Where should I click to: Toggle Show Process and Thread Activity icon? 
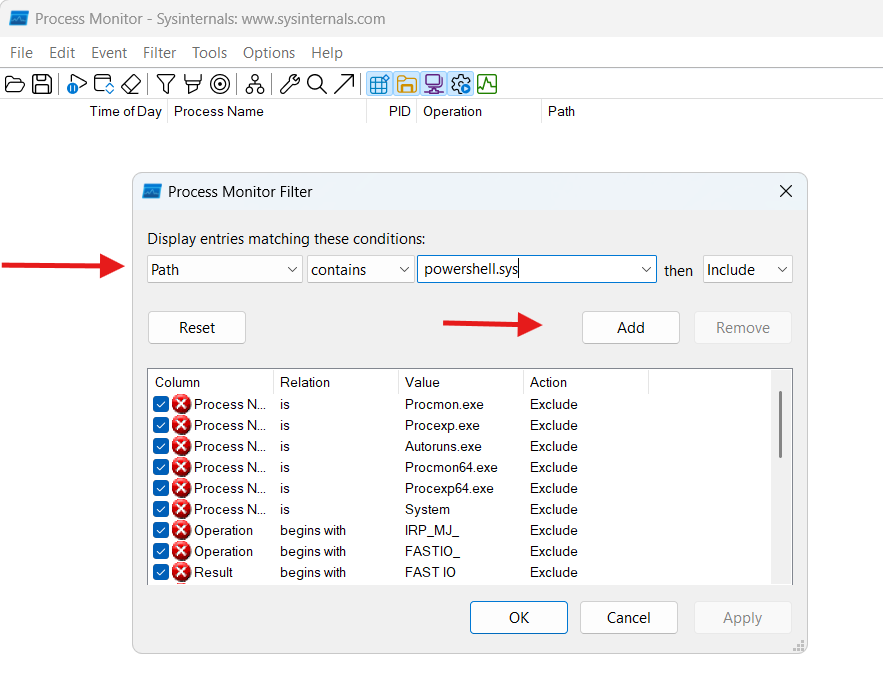[x=461, y=84]
